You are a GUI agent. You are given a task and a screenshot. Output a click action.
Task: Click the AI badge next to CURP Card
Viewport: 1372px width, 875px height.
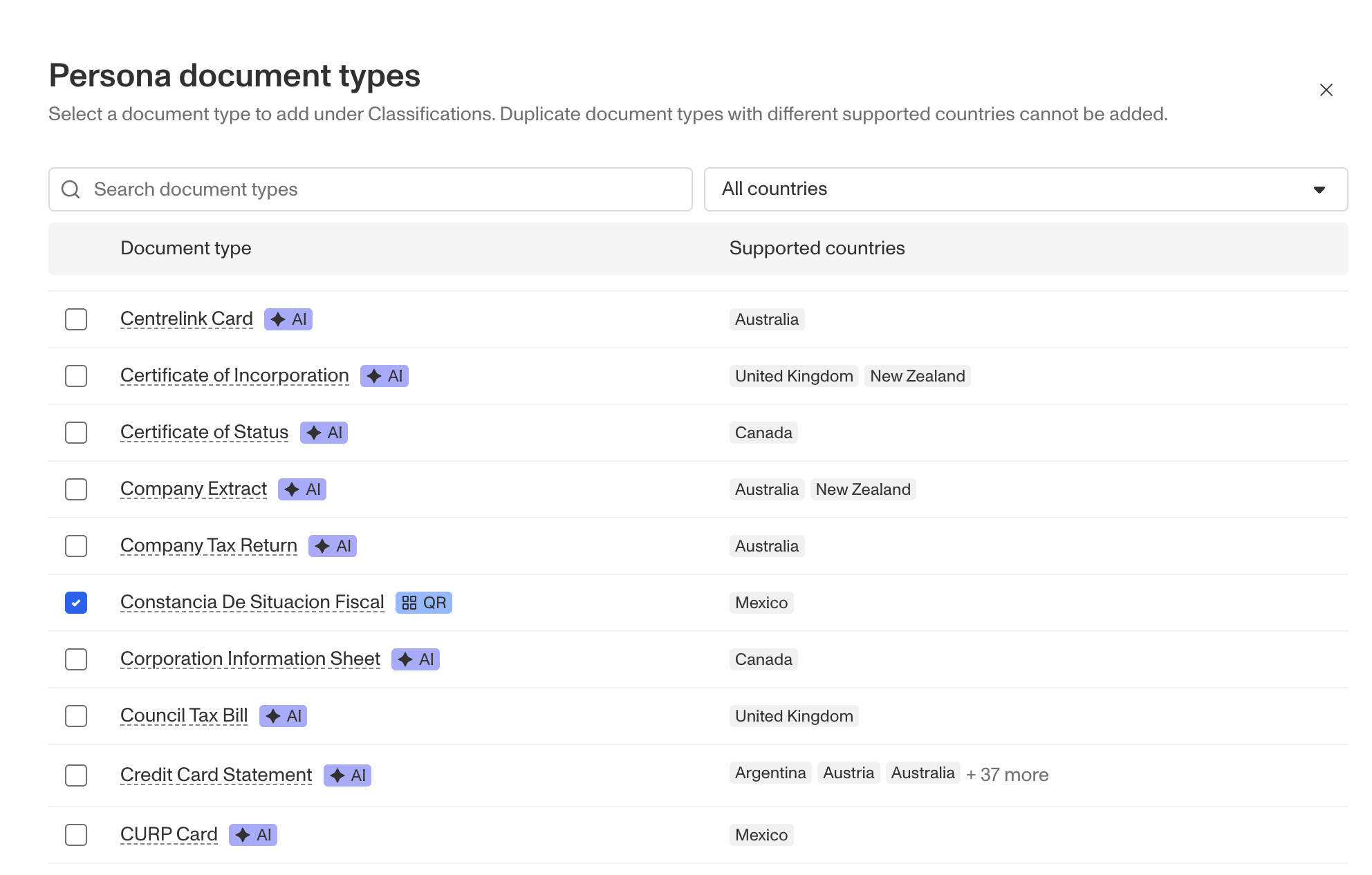pyautogui.click(x=253, y=835)
